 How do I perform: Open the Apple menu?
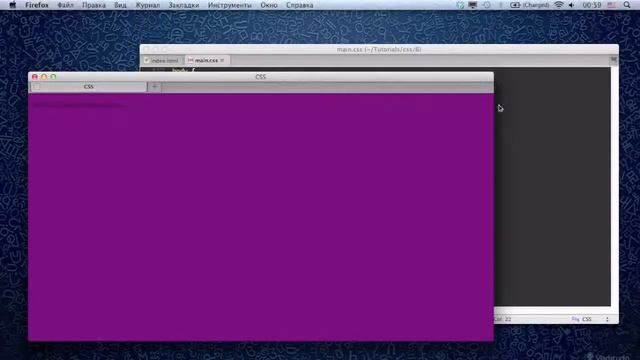click(x=12, y=5)
